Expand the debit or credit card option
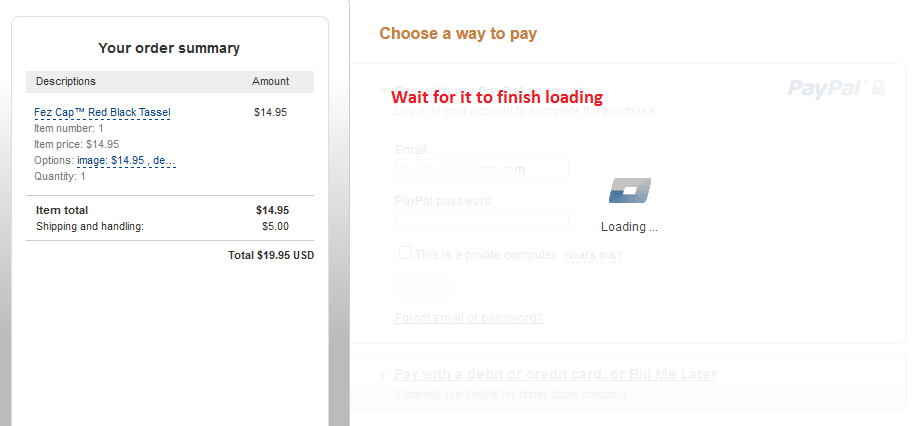The image size is (923, 426). [385, 376]
